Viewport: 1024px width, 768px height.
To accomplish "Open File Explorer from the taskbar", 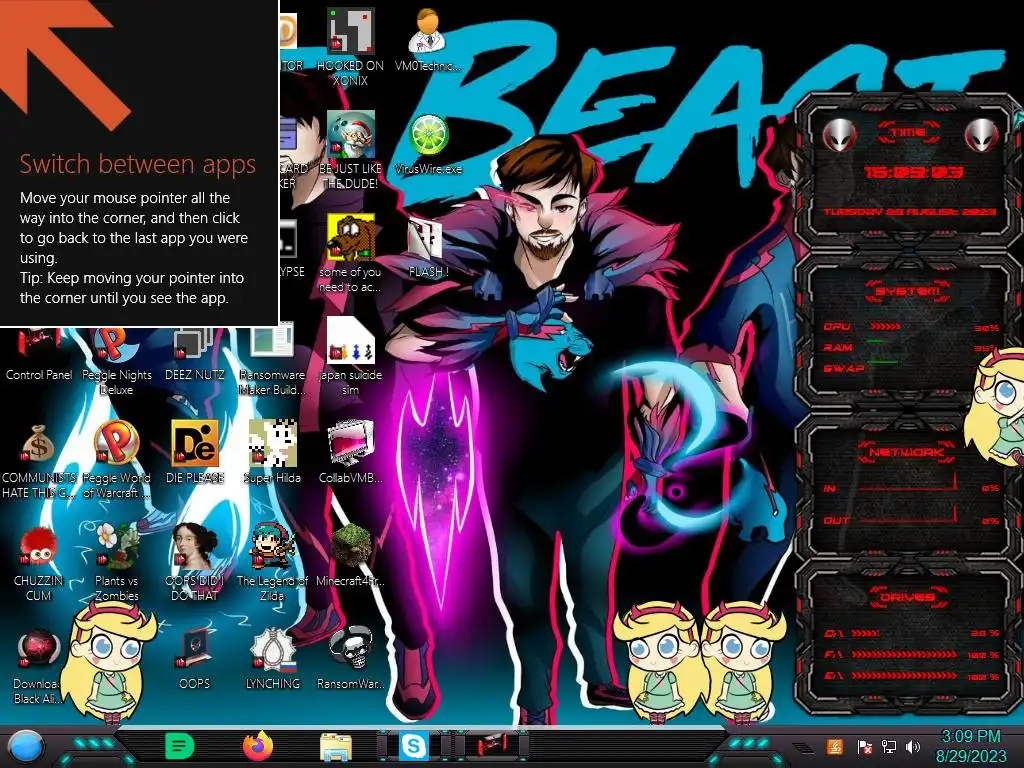I will pyautogui.click(x=336, y=747).
